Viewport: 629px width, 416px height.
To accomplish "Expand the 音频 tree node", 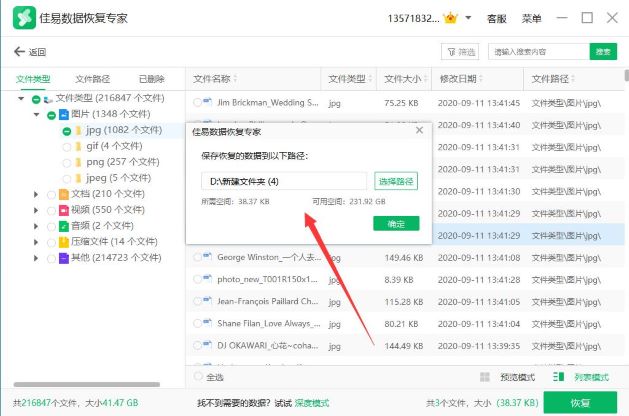I will click(36, 226).
